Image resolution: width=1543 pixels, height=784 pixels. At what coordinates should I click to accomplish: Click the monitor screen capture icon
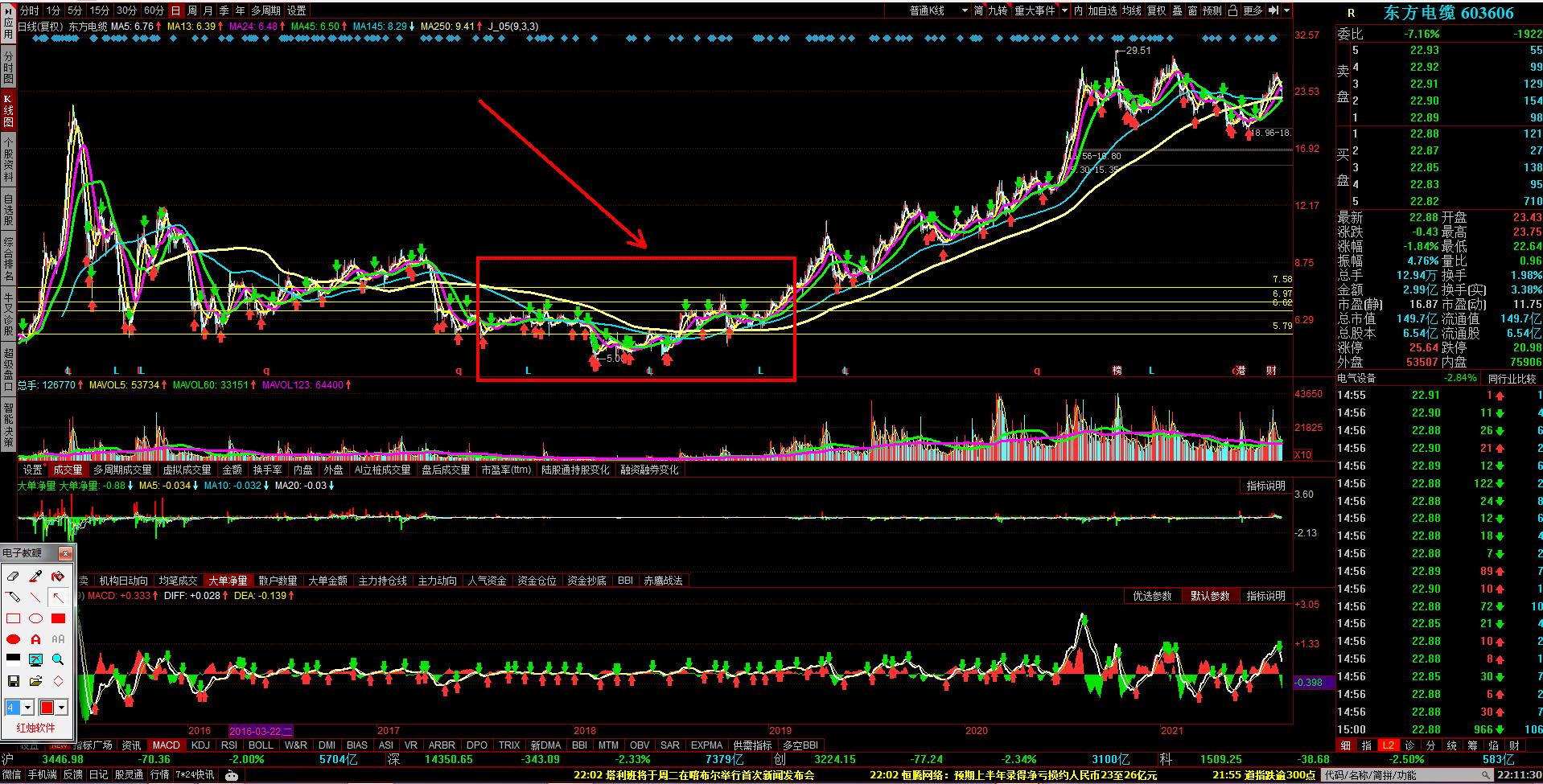click(35, 659)
